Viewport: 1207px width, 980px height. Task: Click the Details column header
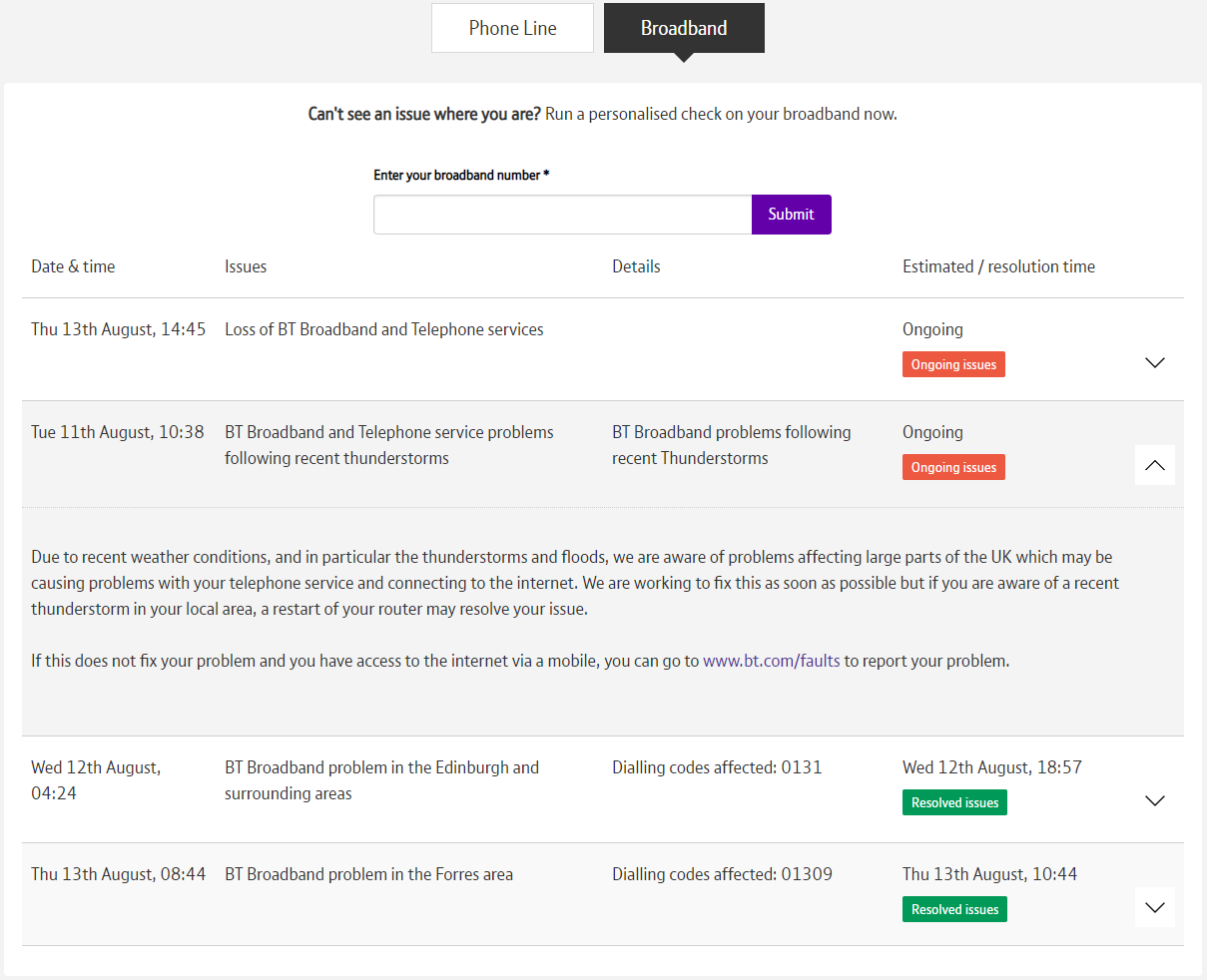(636, 266)
